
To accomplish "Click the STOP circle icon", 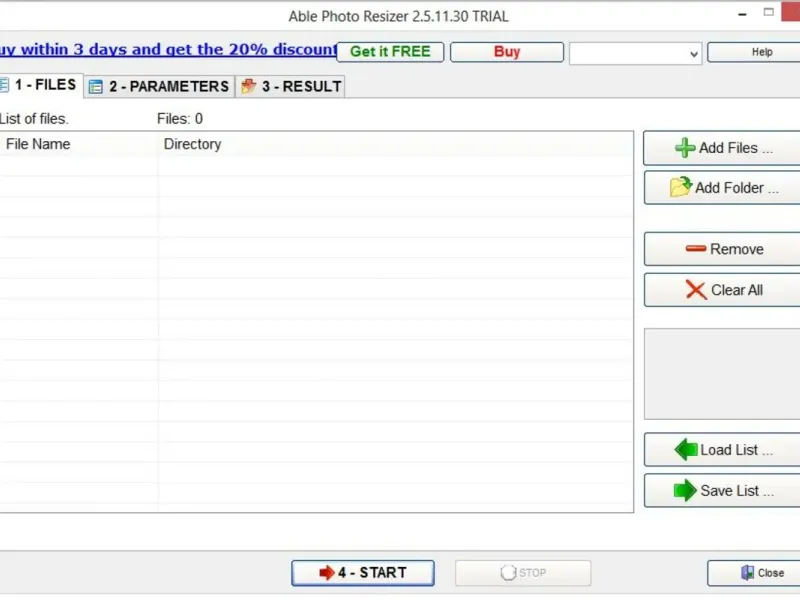I will pos(508,572).
